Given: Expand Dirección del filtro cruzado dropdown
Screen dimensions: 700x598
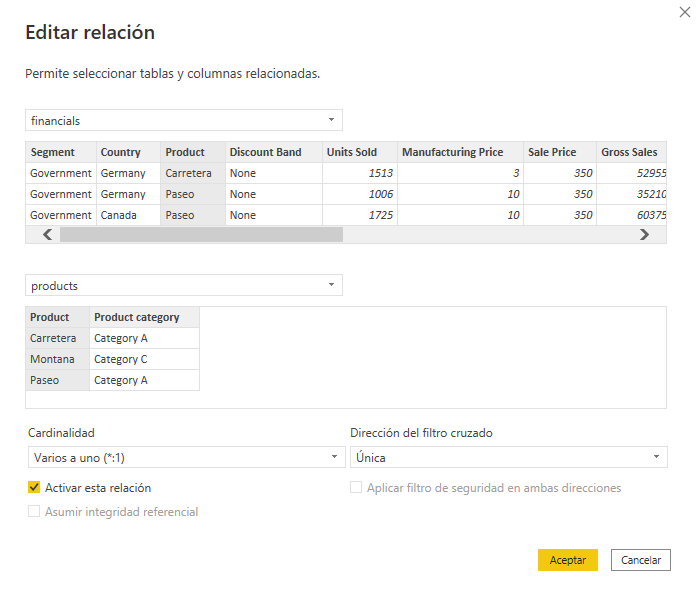Looking at the screenshot, I should (508, 457).
